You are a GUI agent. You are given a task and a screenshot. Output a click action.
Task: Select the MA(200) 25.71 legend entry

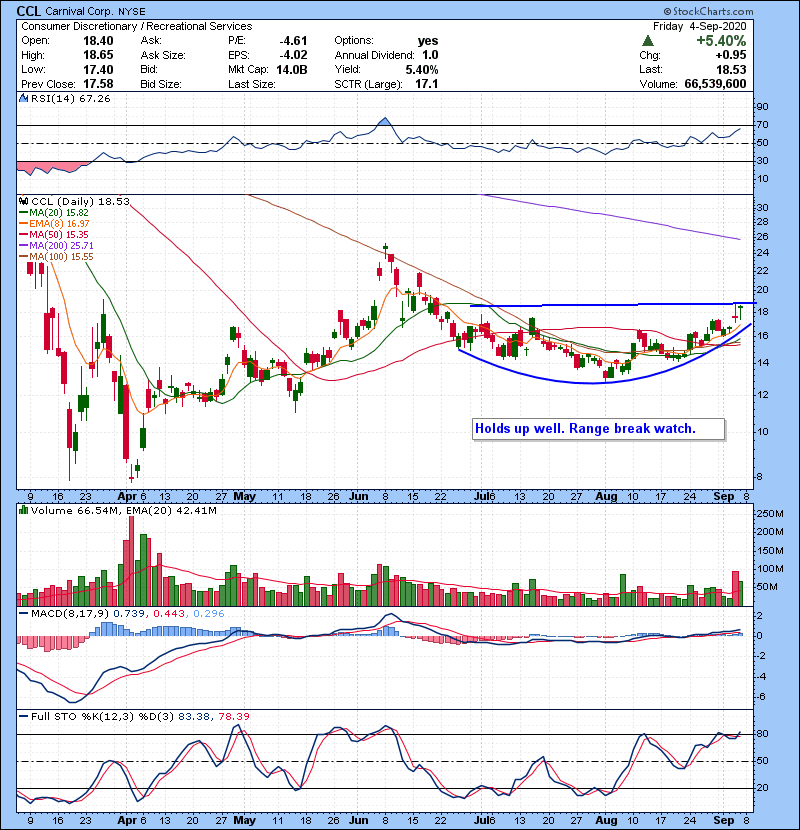click(x=56, y=246)
